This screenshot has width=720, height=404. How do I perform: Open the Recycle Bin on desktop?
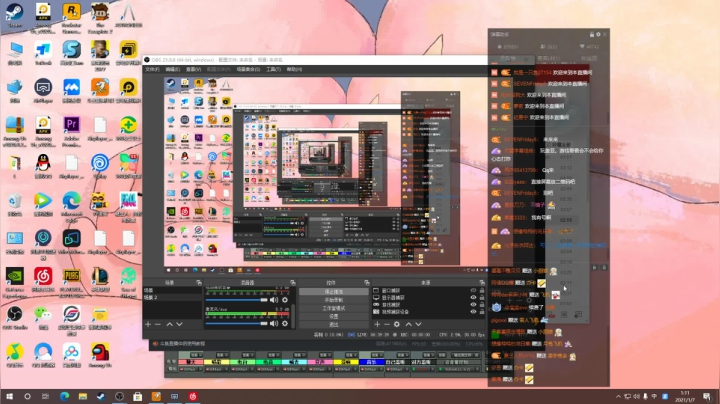(15, 203)
